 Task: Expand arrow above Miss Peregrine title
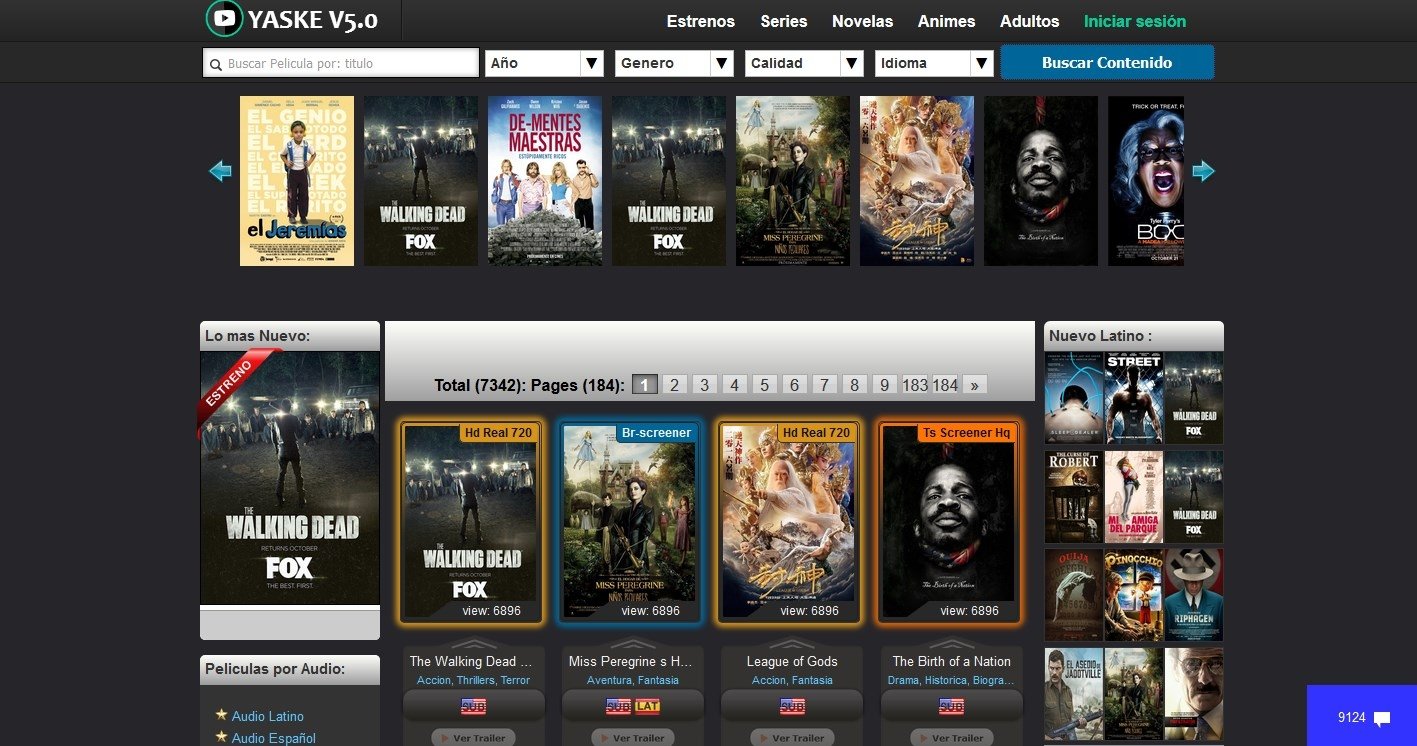(x=632, y=643)
